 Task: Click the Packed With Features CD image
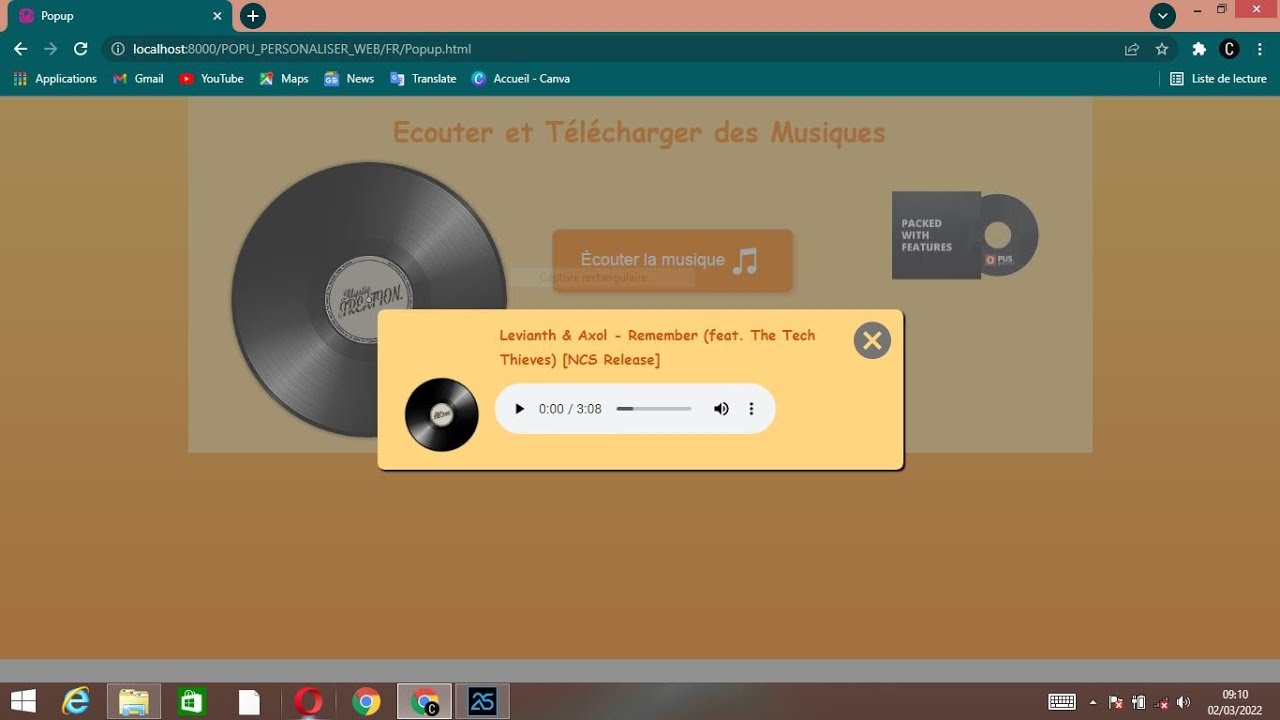(965, 235)
